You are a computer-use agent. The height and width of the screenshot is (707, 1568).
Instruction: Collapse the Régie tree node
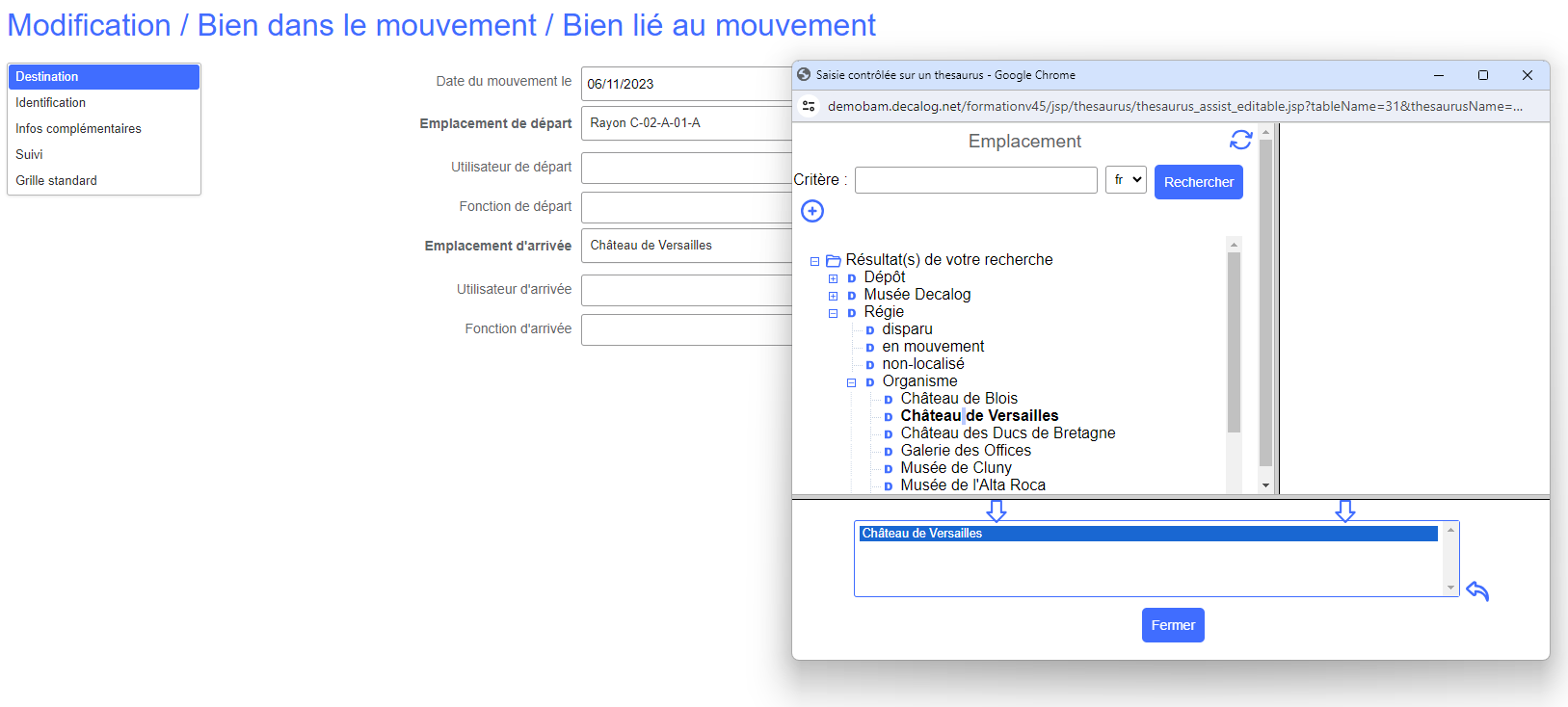pos(834,313)
